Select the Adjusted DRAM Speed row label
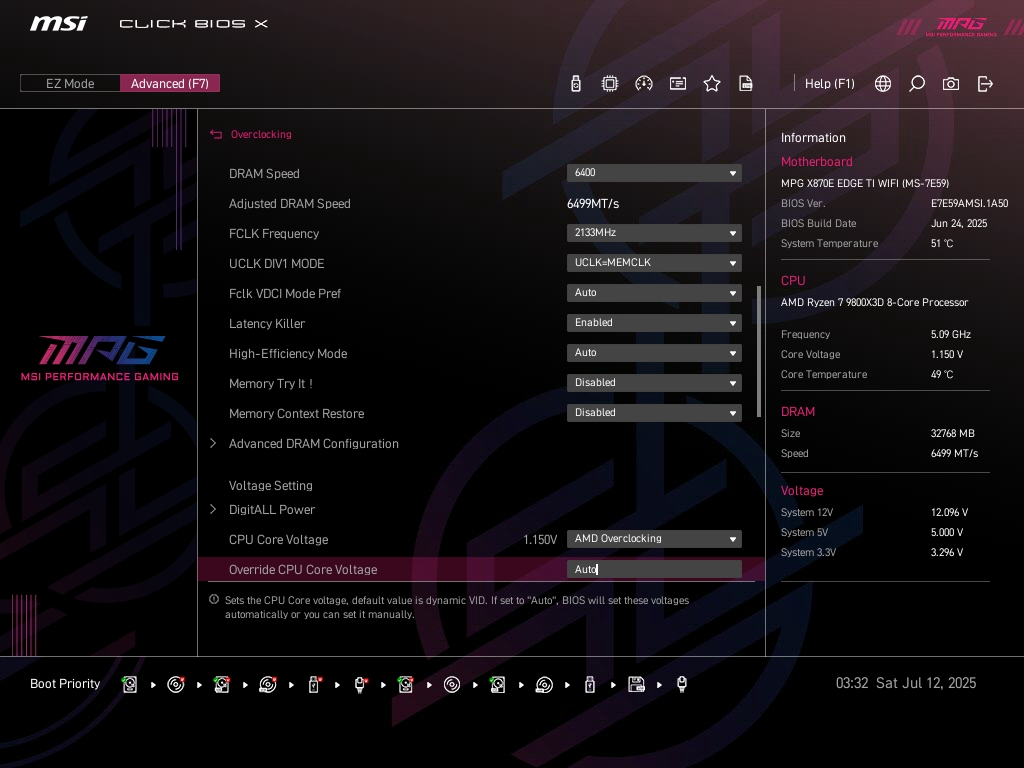The image size is (1024, 768). pyautogui.click(x=289, y=204)
